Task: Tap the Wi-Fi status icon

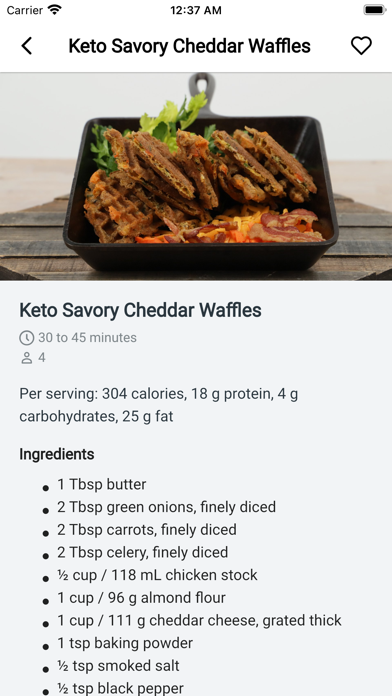Action: [55, 10]
